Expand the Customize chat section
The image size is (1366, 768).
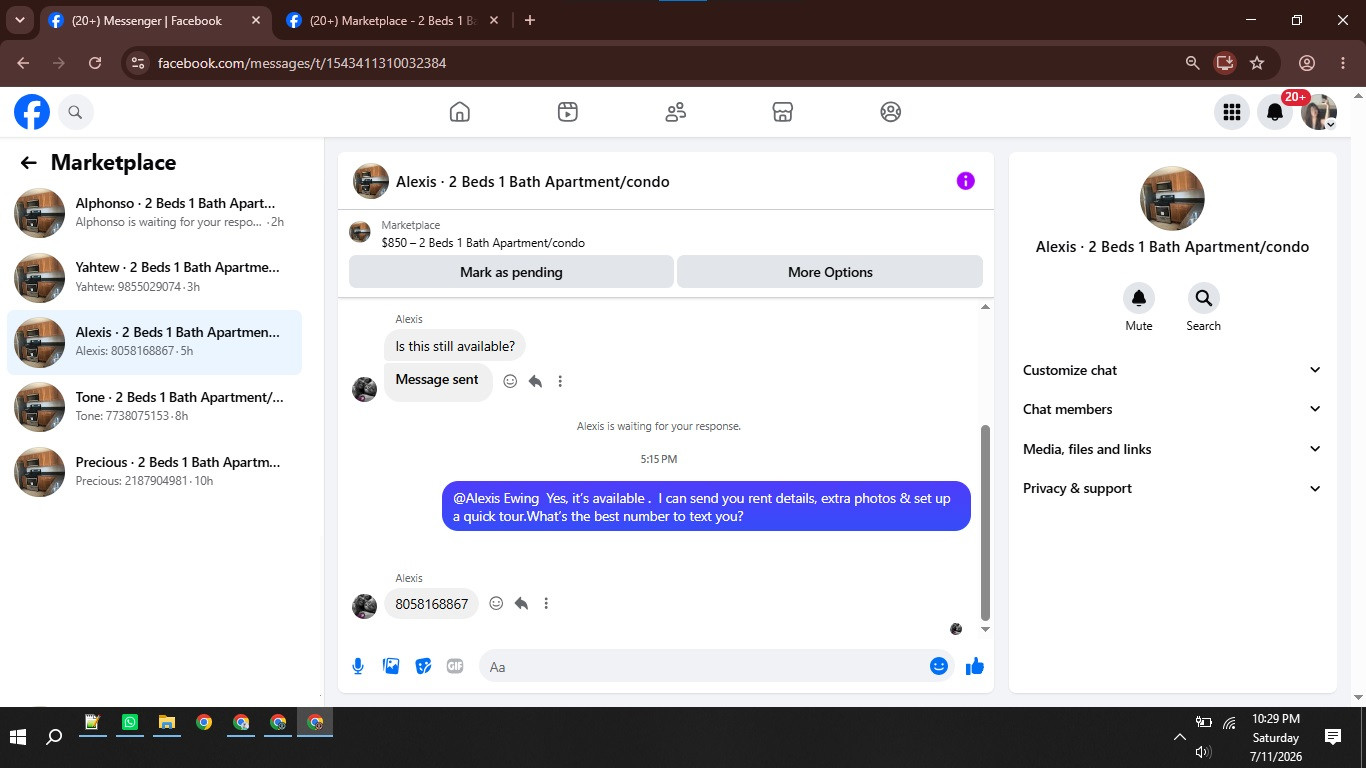1172,370
